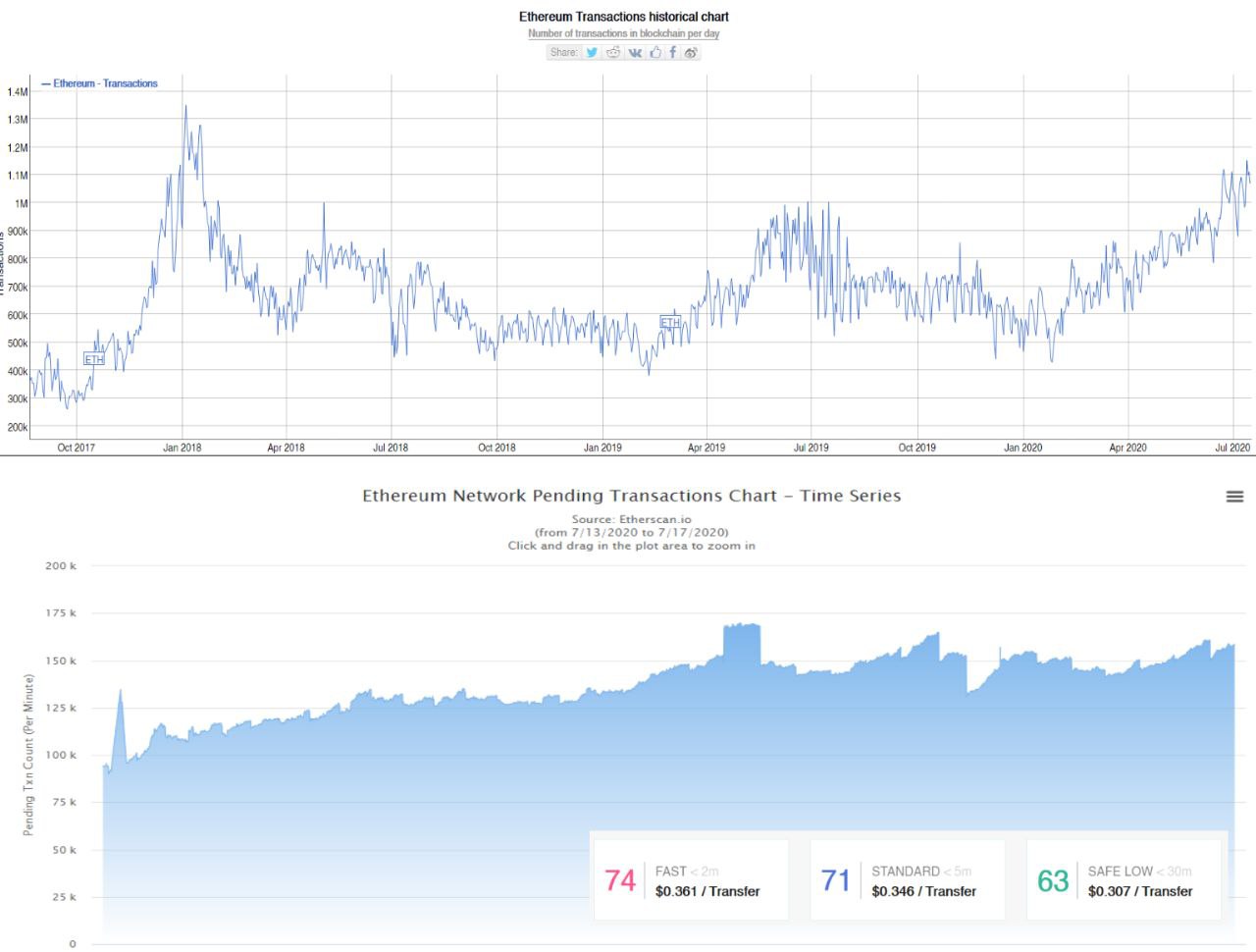1256x952 pixels.
Task: Click the '800k' y-axis label
Action: coord(18,260)
